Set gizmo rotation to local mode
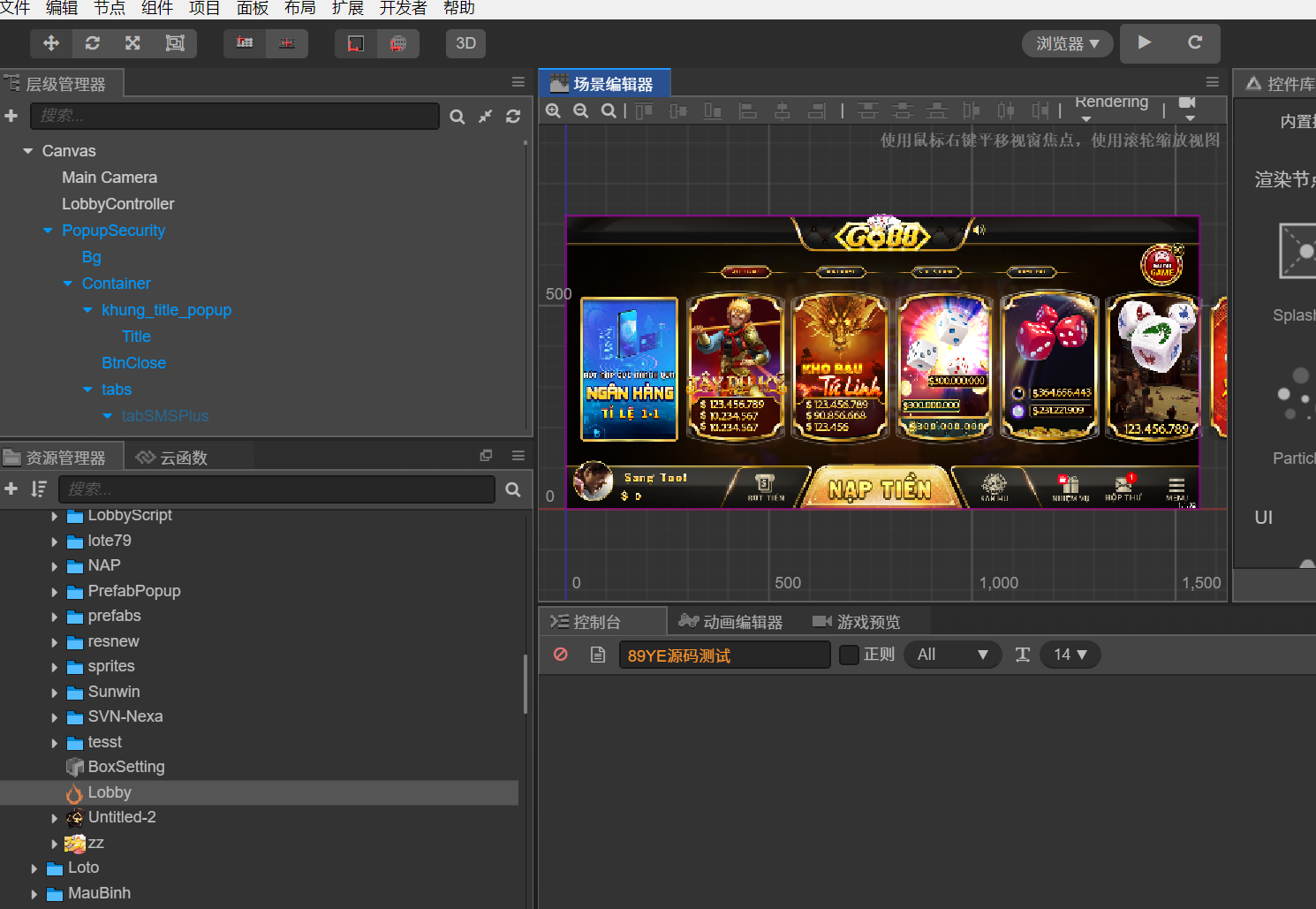The image size is (1316, 909). (x=356, y=43)
